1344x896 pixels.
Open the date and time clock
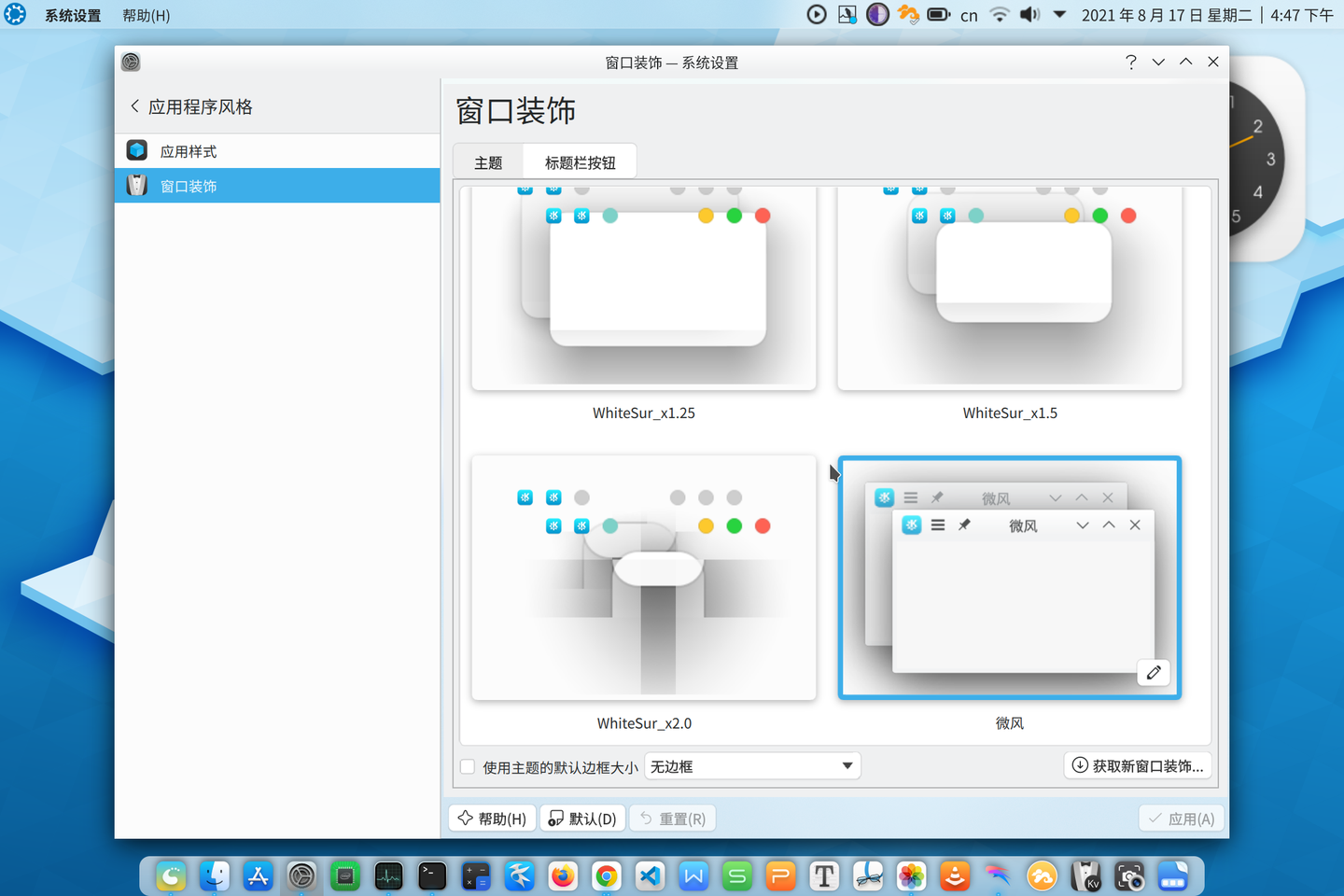tap(1208, 15)
